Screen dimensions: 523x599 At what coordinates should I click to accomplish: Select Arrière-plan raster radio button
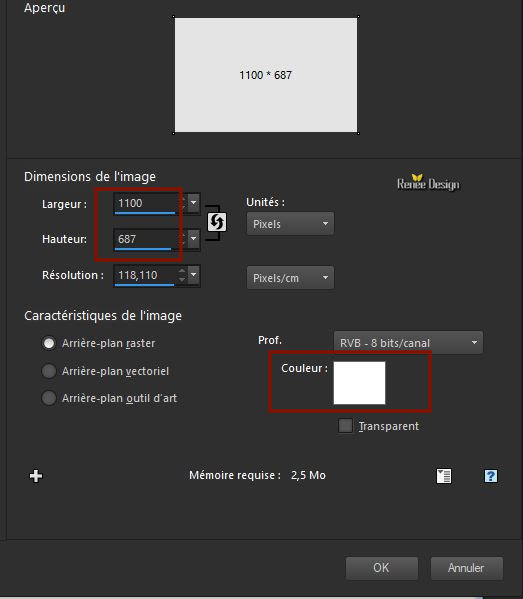point(49,343)
